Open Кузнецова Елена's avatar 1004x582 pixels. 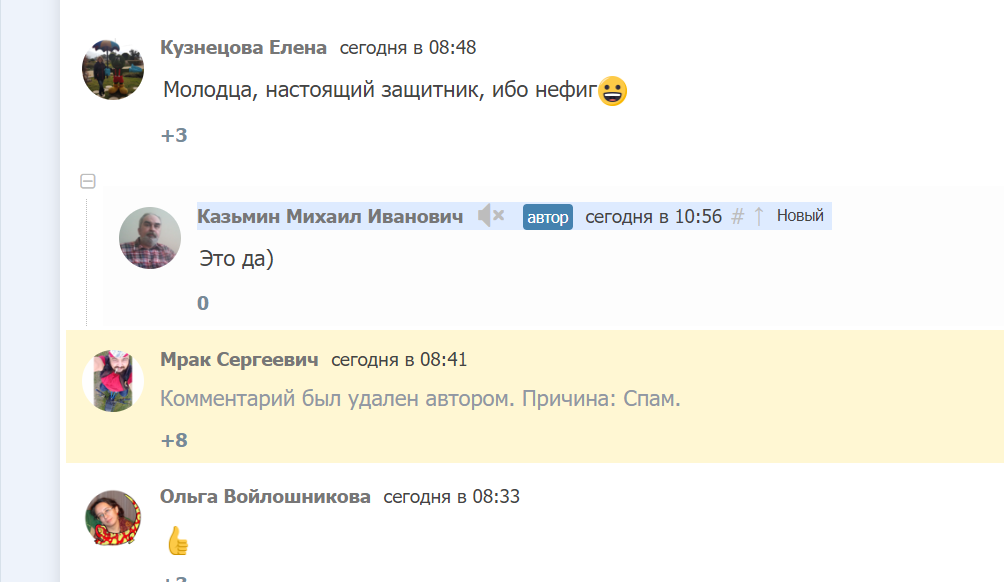[112, 70]
